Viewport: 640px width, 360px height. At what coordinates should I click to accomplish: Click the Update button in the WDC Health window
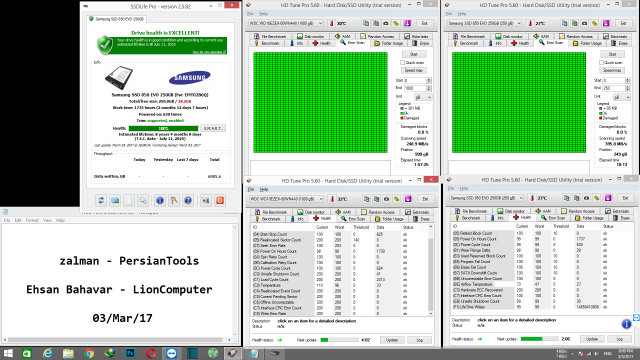392,340
